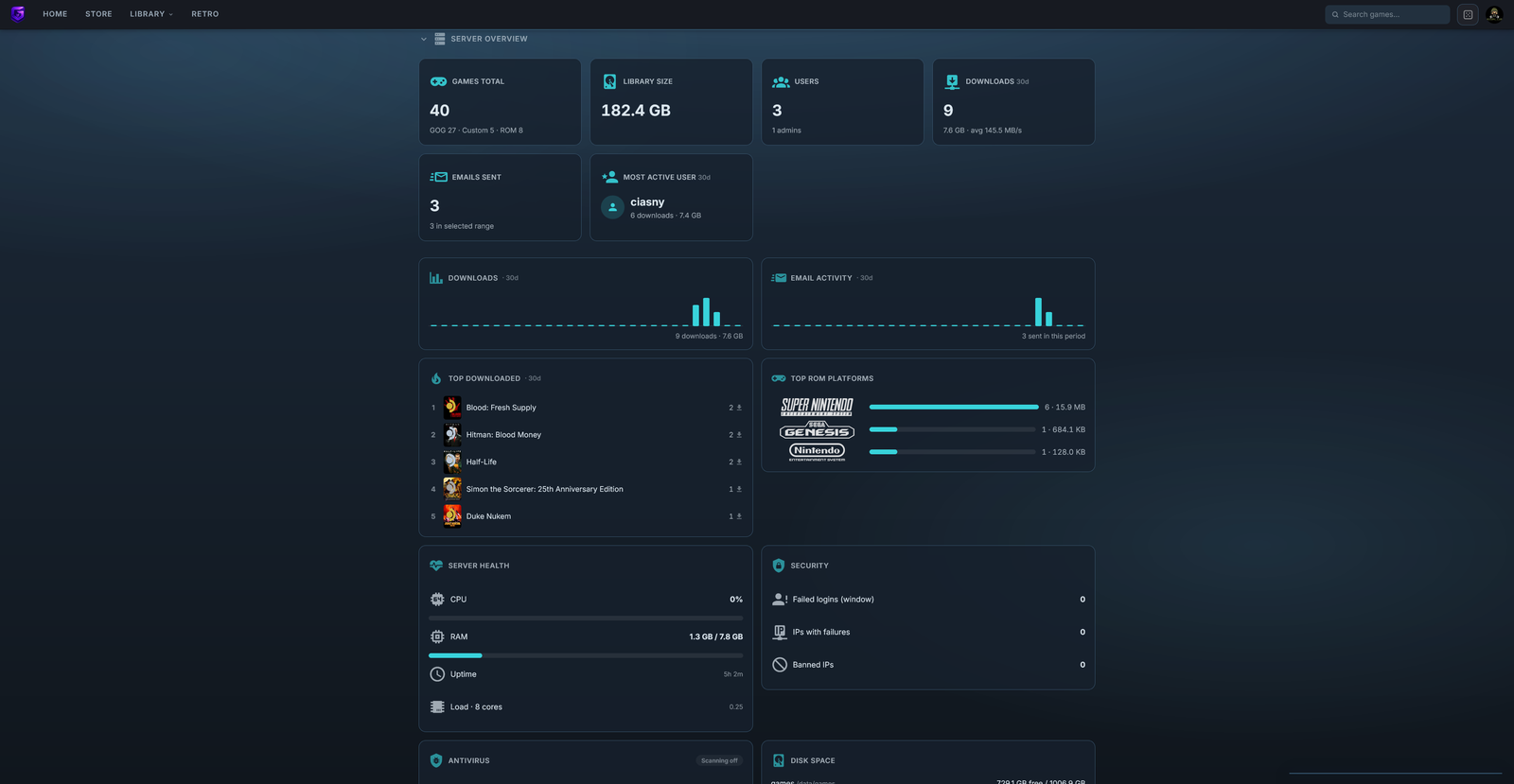The width and height of the screenshot is (1514, 784).
Task: Click the Uptime clock icon
Action: tap(437, 674)
